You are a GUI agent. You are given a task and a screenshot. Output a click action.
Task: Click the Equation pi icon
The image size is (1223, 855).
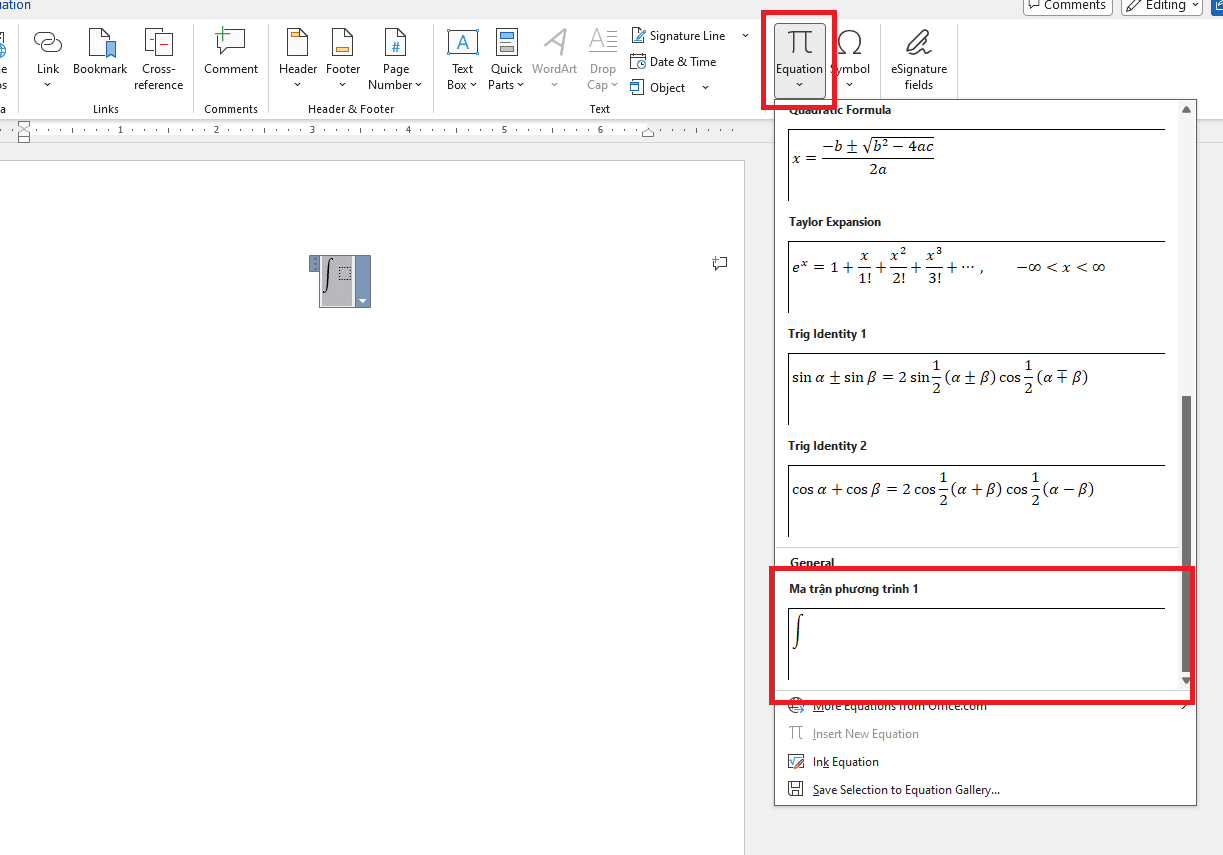[x=799, y=42]
